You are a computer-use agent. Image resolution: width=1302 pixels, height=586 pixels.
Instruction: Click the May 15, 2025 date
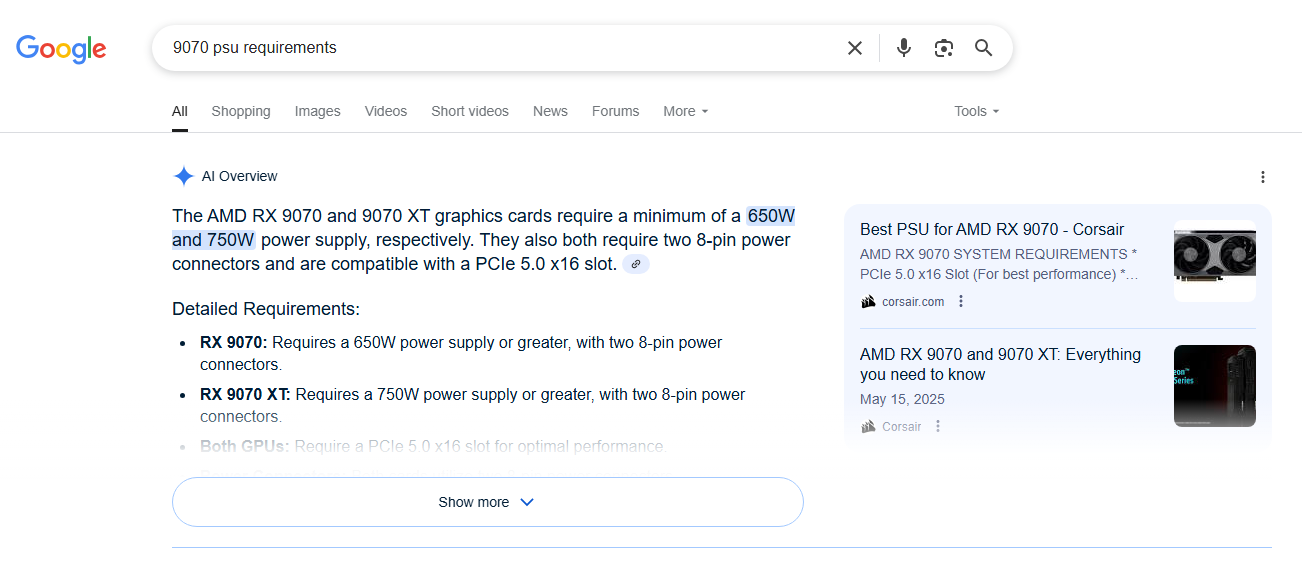coord(902,399)
